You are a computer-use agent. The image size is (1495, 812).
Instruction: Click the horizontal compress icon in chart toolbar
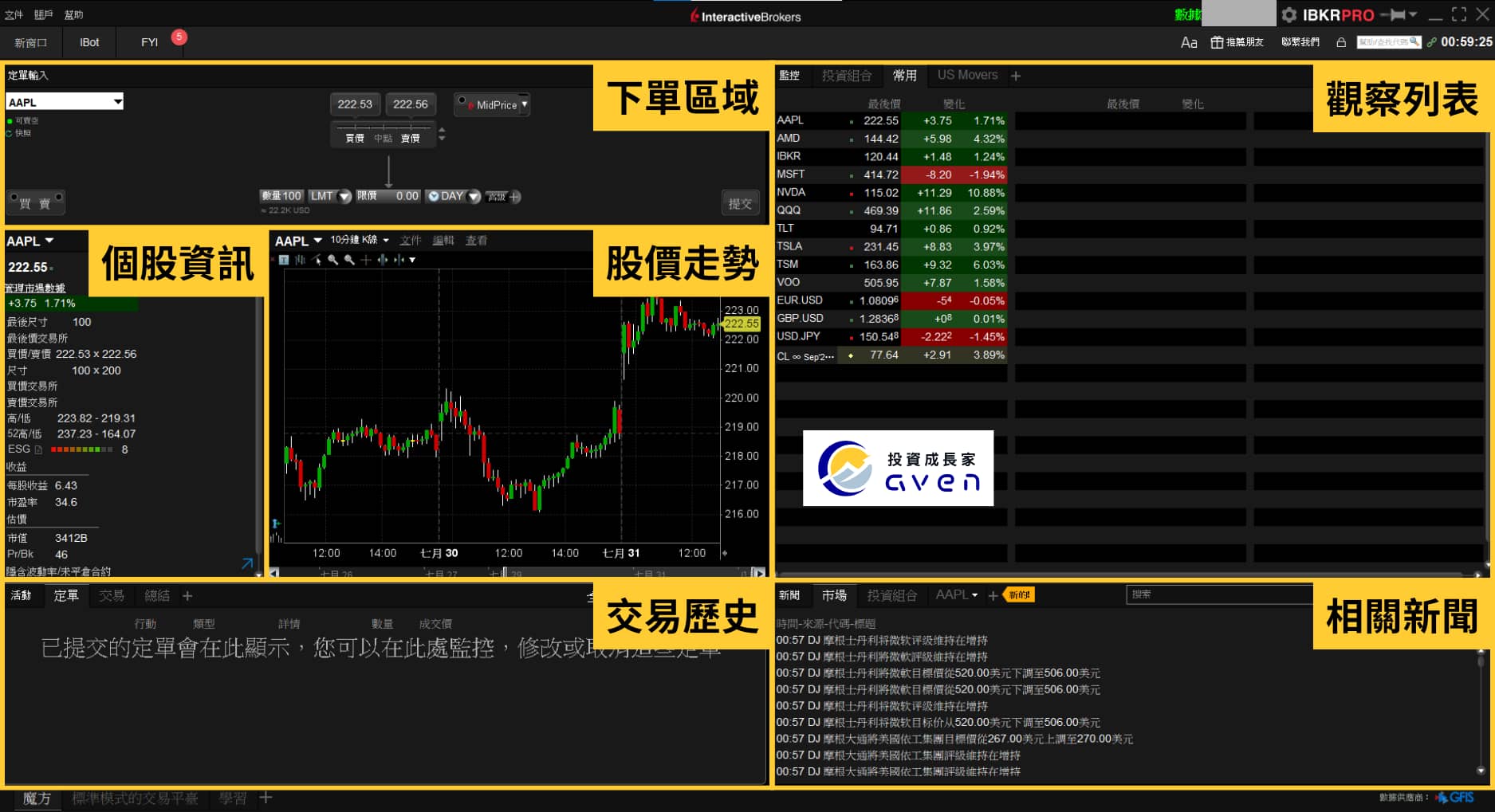click(x=399, y=260)
